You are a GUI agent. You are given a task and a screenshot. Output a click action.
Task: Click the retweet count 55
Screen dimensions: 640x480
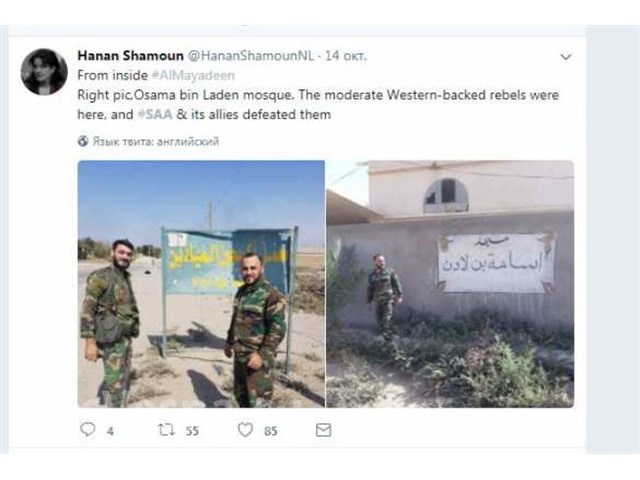click(192, 431)
